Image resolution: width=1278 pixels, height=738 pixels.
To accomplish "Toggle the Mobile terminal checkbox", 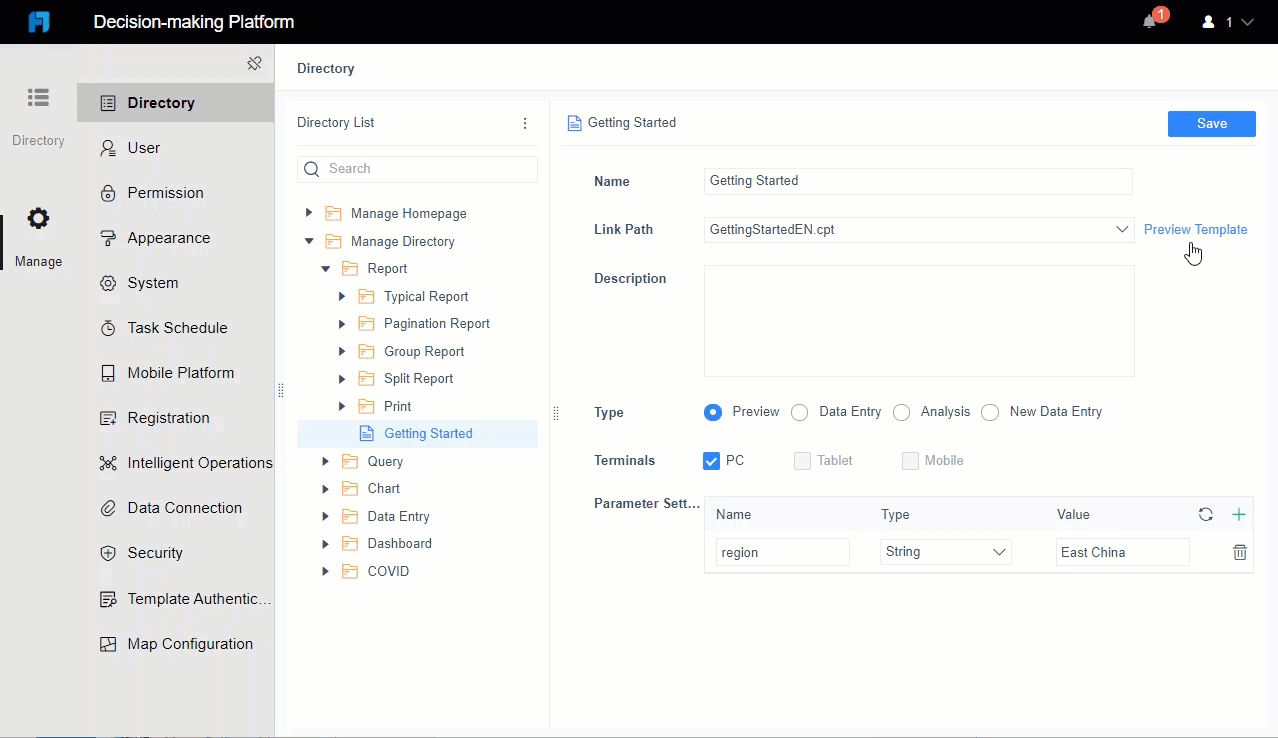I will point(910,461).
